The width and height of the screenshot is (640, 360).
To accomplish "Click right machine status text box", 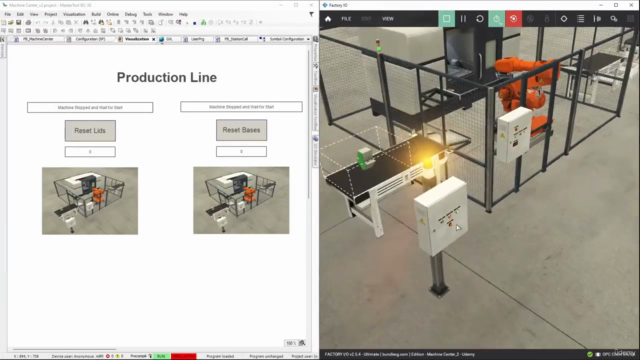I will (241, 107).
